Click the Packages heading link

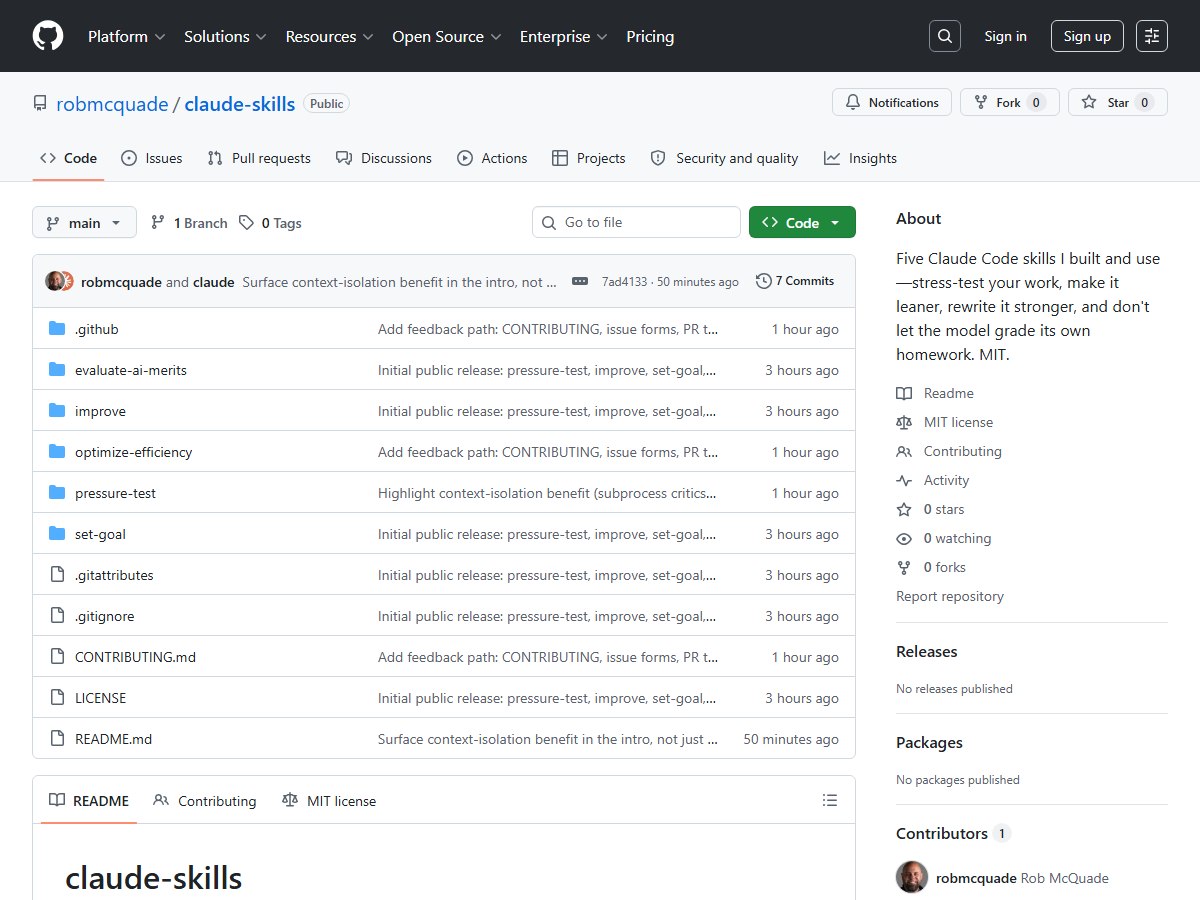click(929, 742)
